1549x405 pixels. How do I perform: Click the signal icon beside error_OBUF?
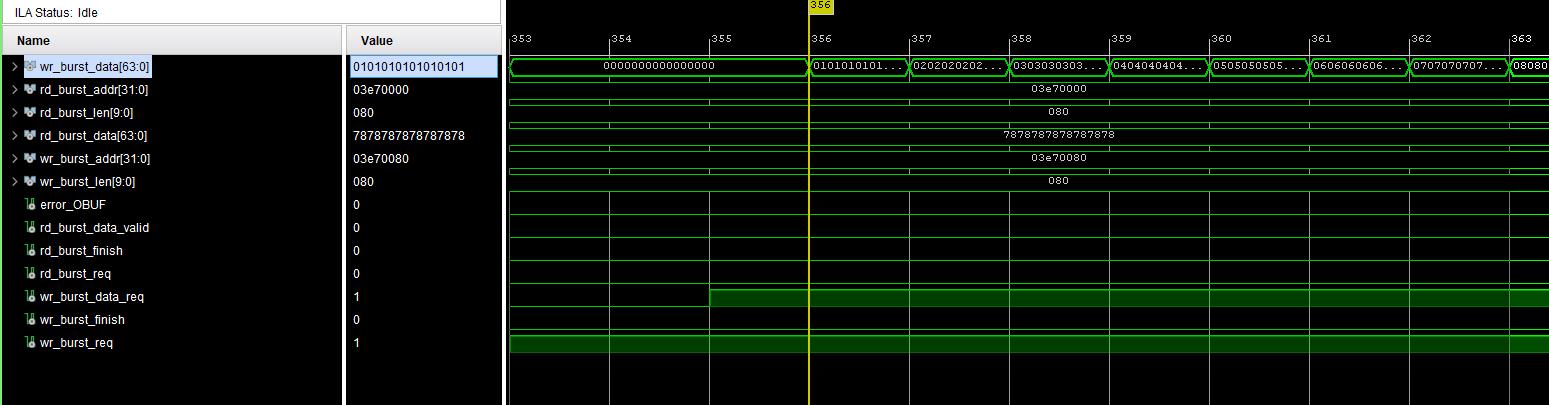pyautogui.click(x=30, y=204)
